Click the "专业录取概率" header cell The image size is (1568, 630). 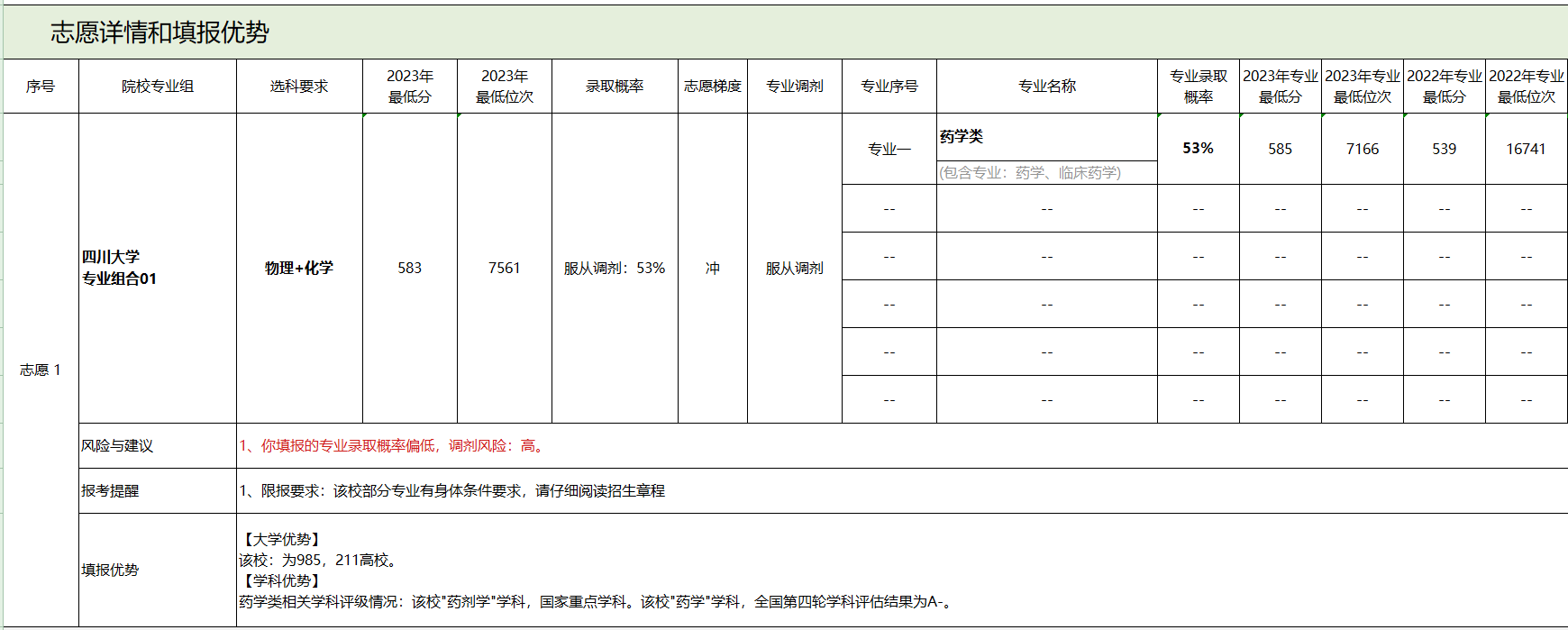(1198, 87)
